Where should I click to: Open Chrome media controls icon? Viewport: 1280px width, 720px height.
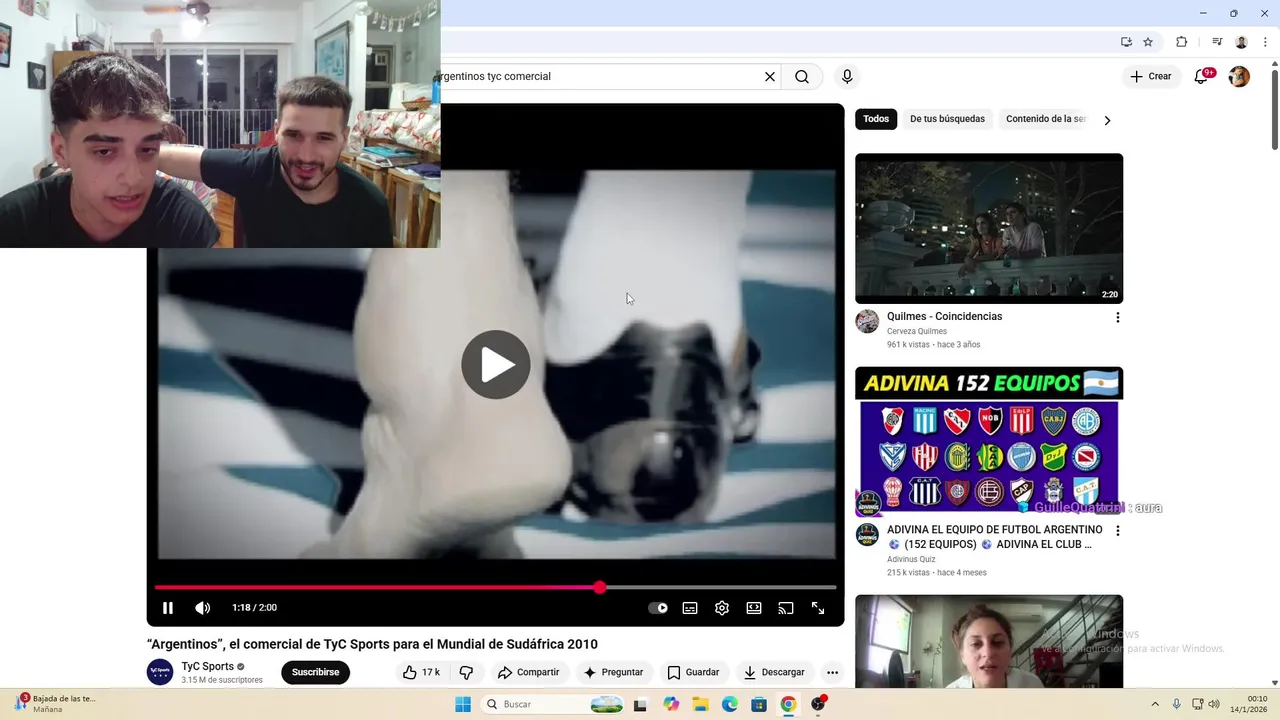pyautogui.click(x=1217, y=42)
